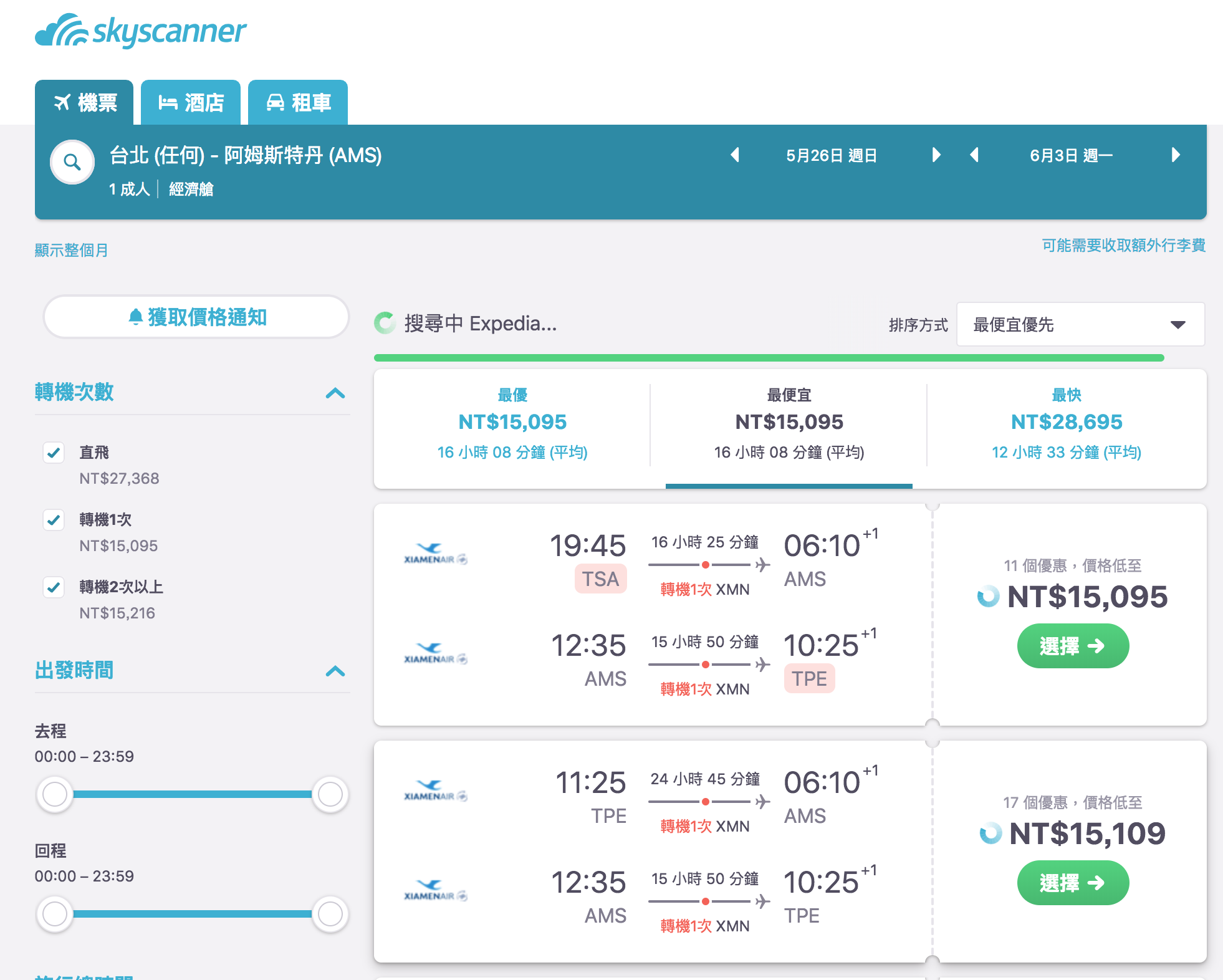The image size is (1223, 980).
Task: Select the 機票 flights tab
Action: point(84,102)
